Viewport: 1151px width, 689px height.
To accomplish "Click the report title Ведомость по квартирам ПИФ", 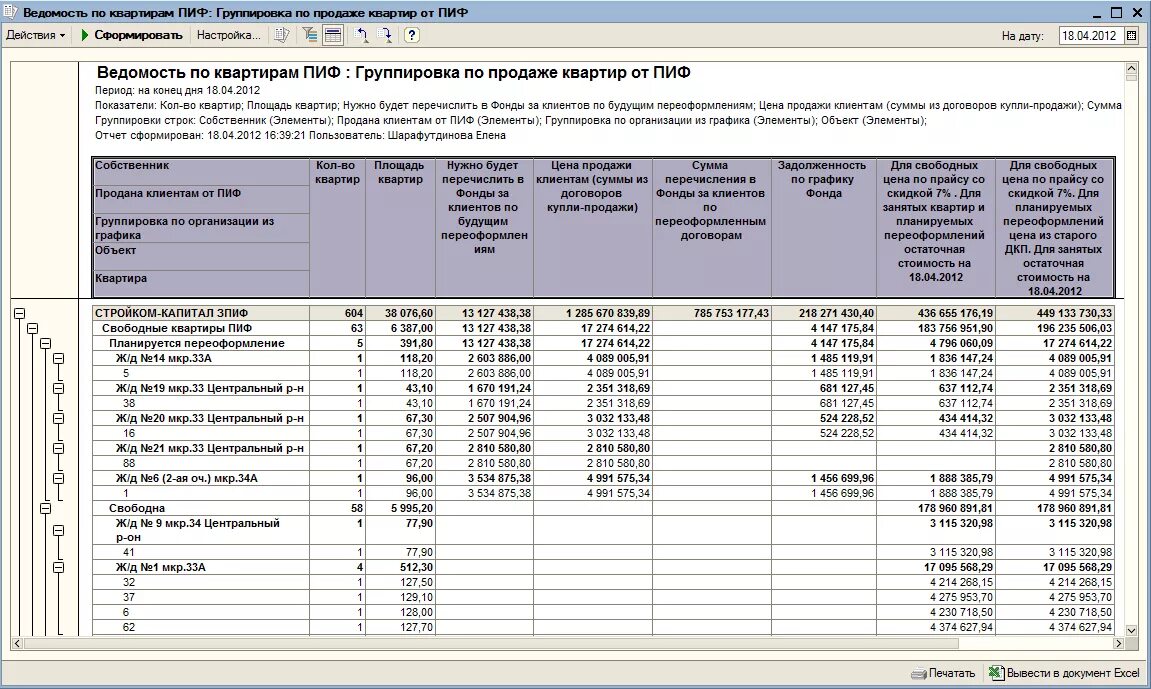I will 393,73.
